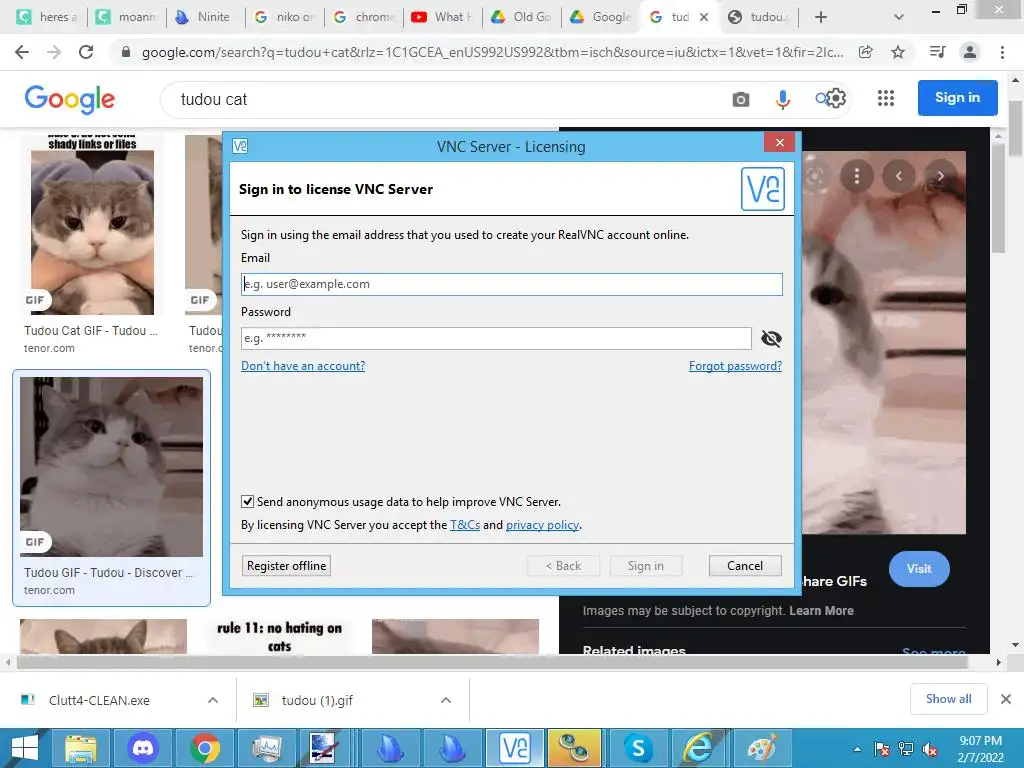Open the Google apps grid

point(886,98)
